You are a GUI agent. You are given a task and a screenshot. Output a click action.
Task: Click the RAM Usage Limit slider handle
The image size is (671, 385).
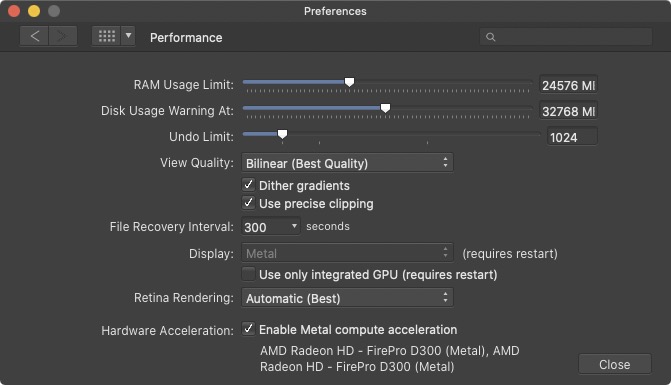350,82
